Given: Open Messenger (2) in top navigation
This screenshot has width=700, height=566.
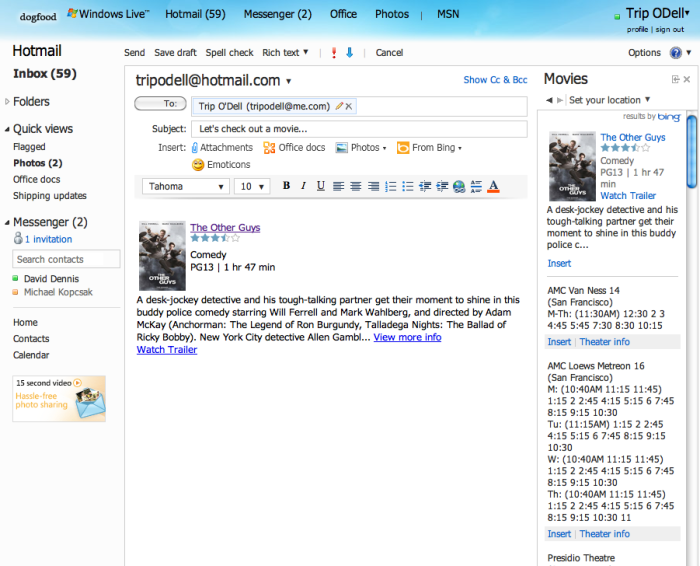Looking at the screenshot, I should coord(278,14).
